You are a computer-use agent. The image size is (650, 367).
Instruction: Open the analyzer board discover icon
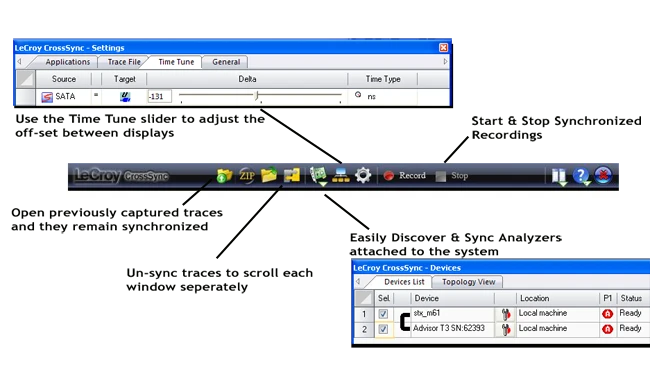coord(318,175)
